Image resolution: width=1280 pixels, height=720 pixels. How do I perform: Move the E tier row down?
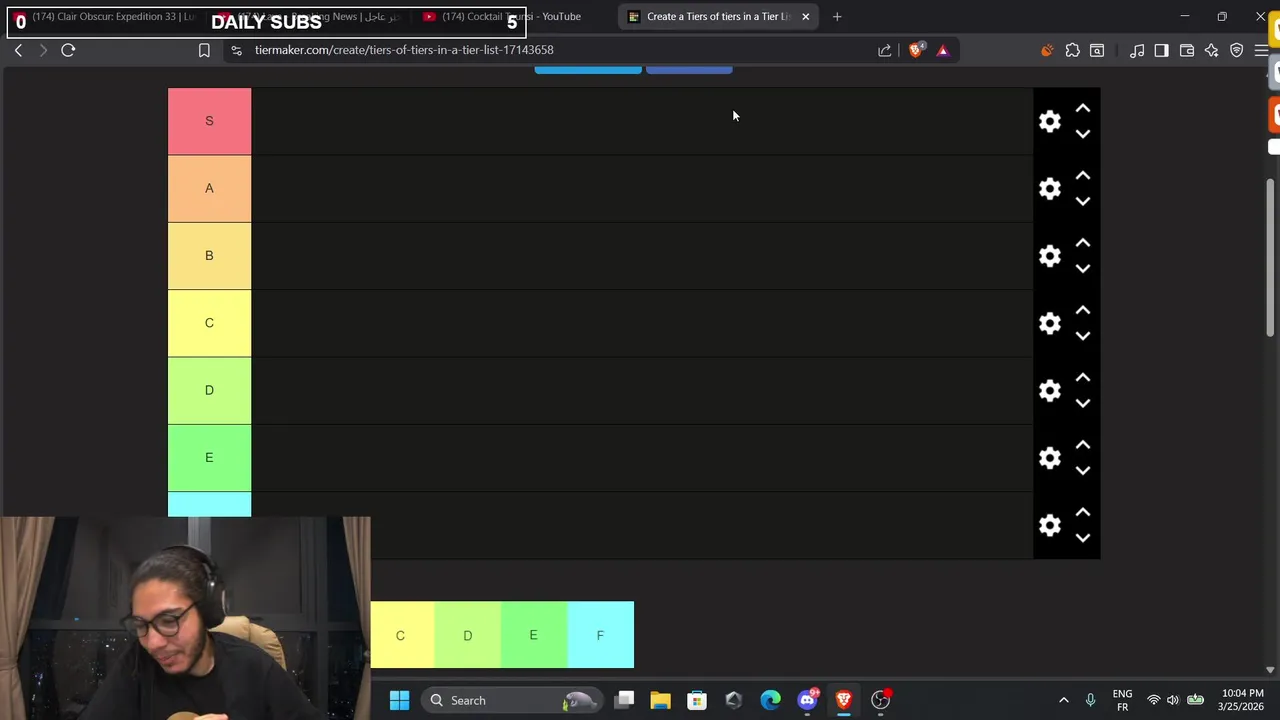pyautogui.click(x=1083, y=471)
